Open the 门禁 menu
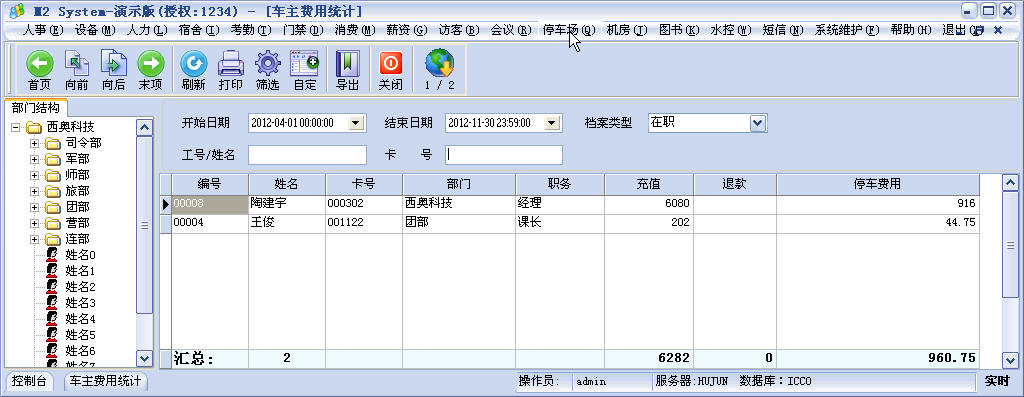 303,30
